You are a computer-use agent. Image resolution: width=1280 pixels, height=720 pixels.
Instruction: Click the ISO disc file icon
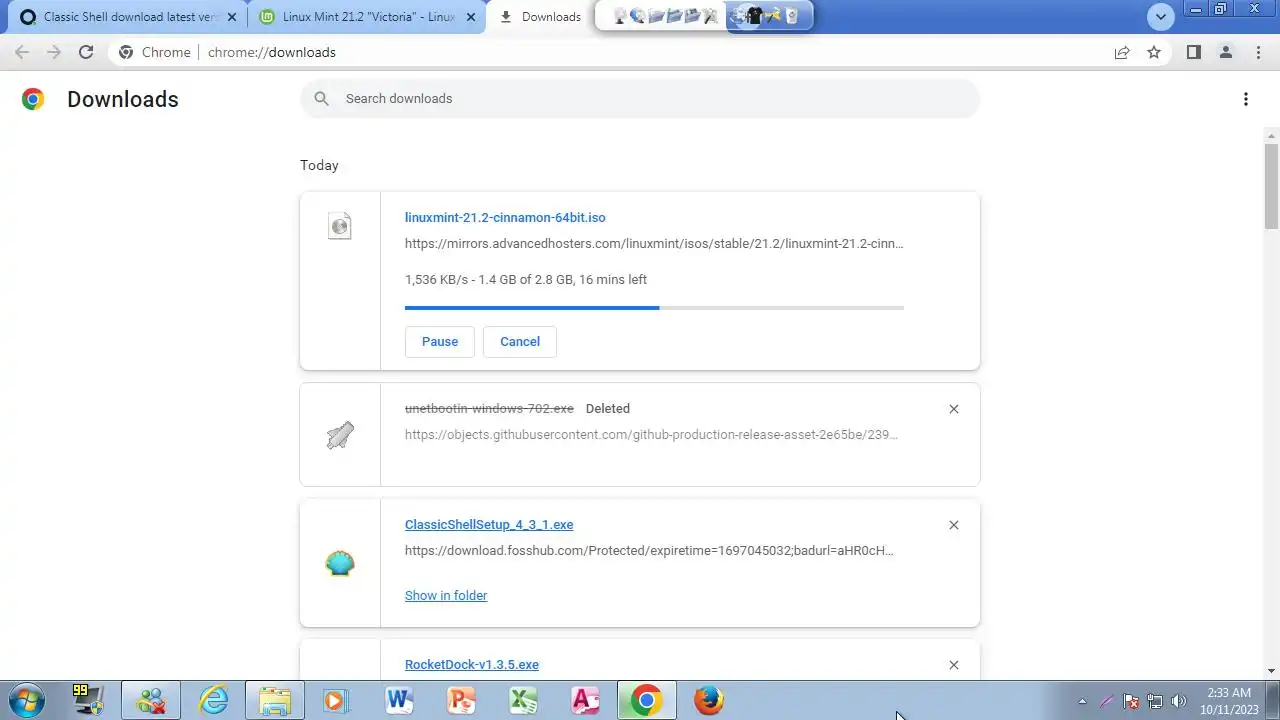click(340, 226)
